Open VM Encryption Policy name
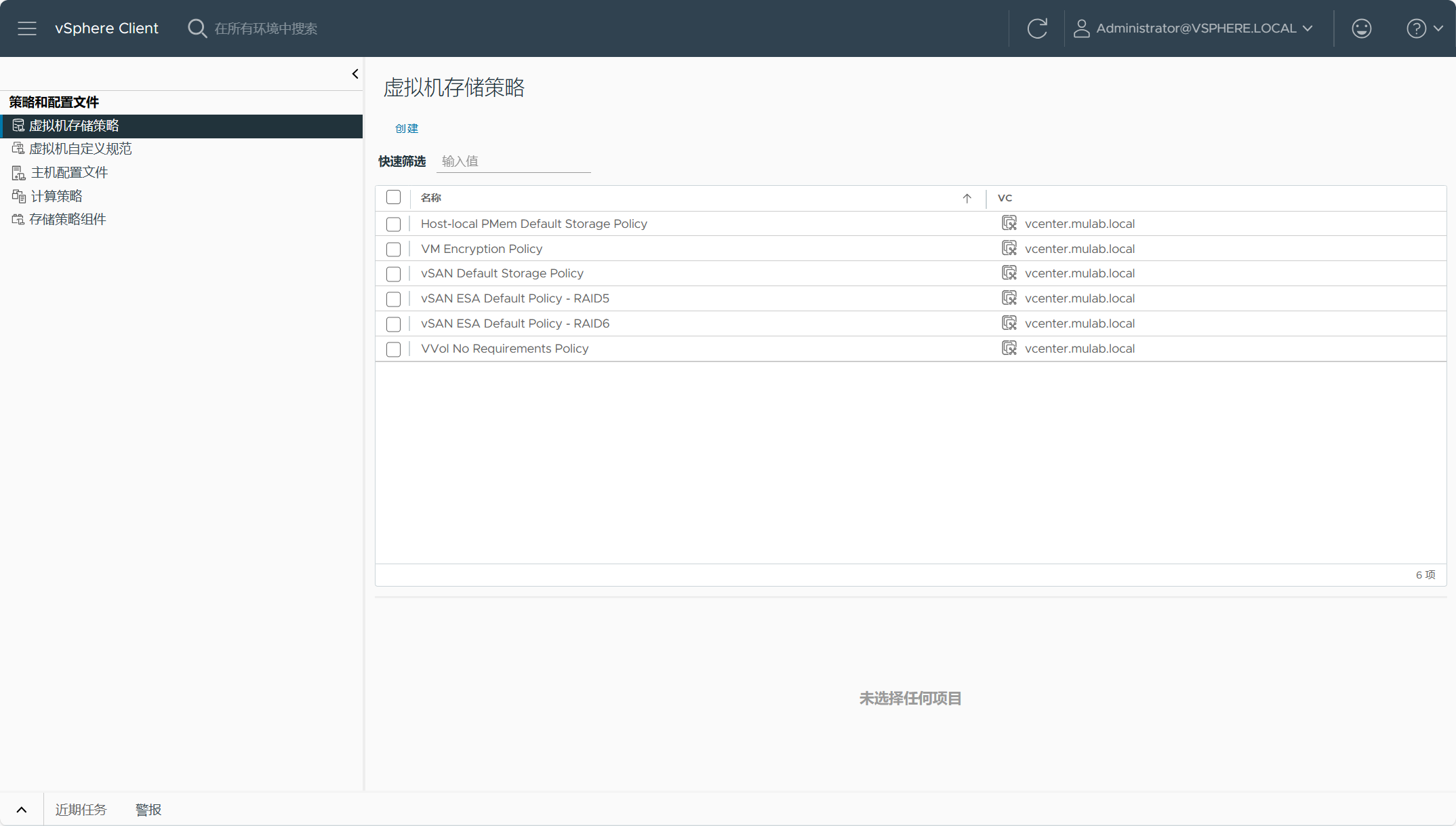This screenshot has height=826, width=1456. tap(482, 249)
